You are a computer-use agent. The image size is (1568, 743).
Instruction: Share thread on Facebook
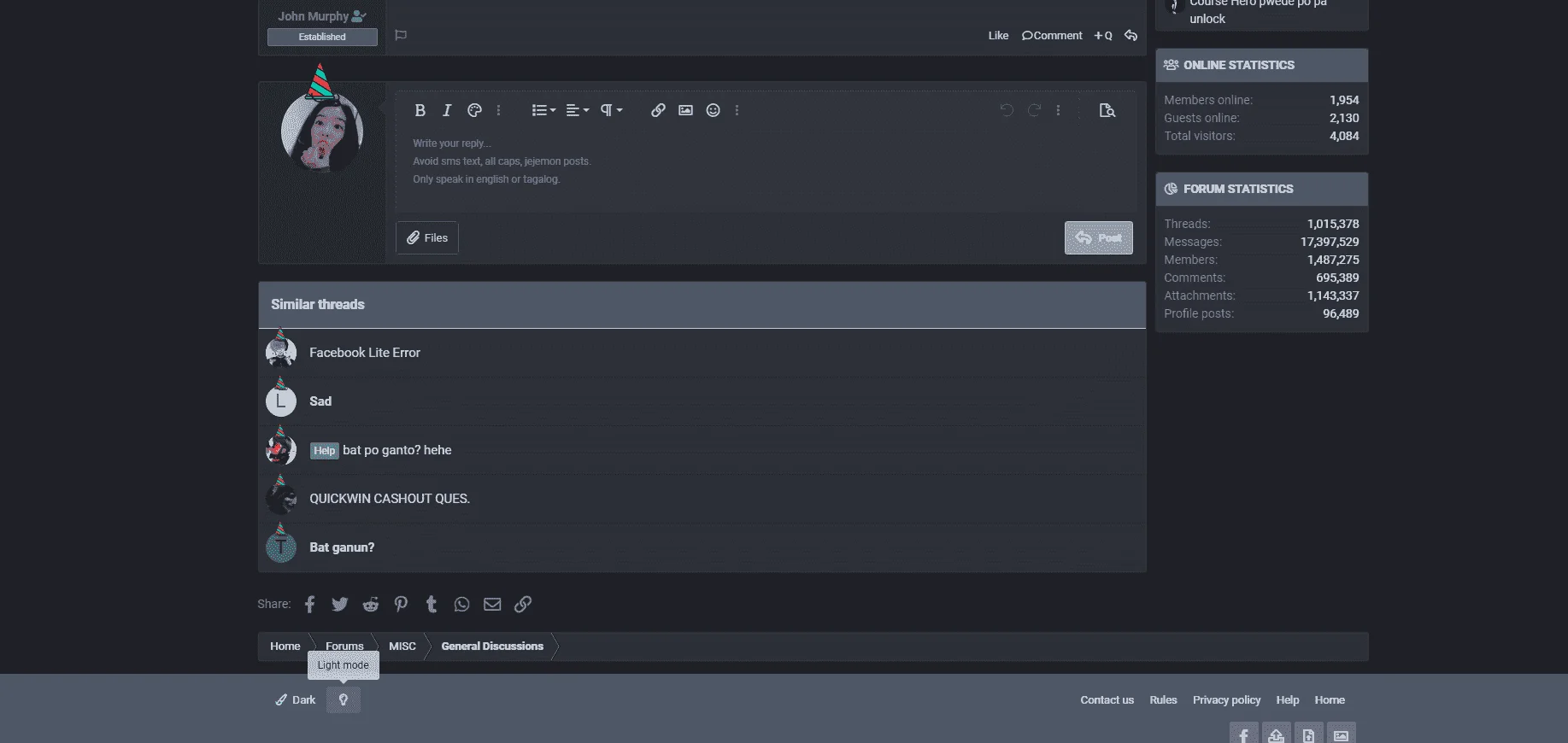click(x=309, y=604)
